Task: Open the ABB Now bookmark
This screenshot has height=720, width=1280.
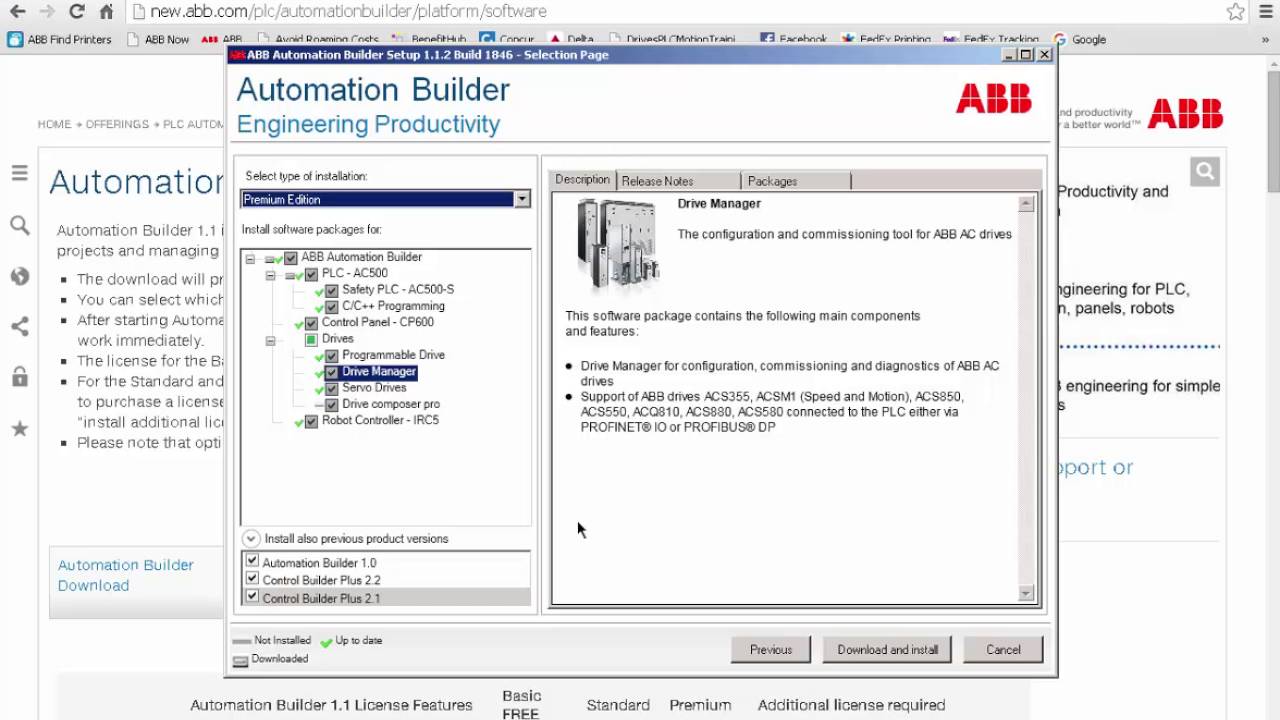Action: (x=158, y=40)
